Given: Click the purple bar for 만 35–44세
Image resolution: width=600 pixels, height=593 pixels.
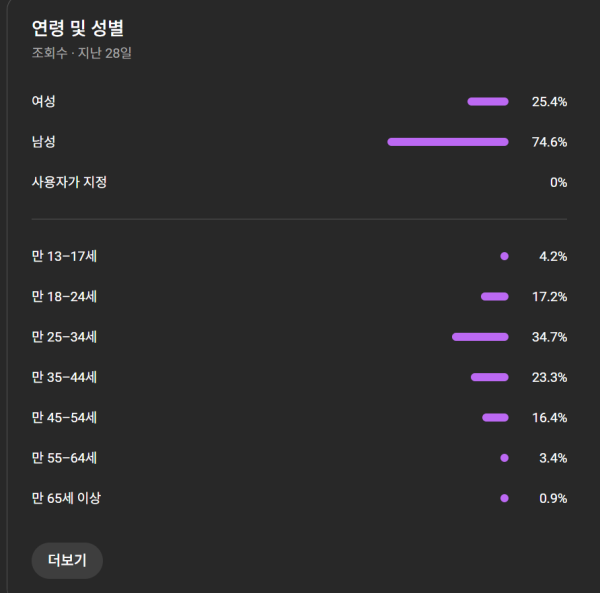Looking at the screenshot, I should (x=490, y=377).
